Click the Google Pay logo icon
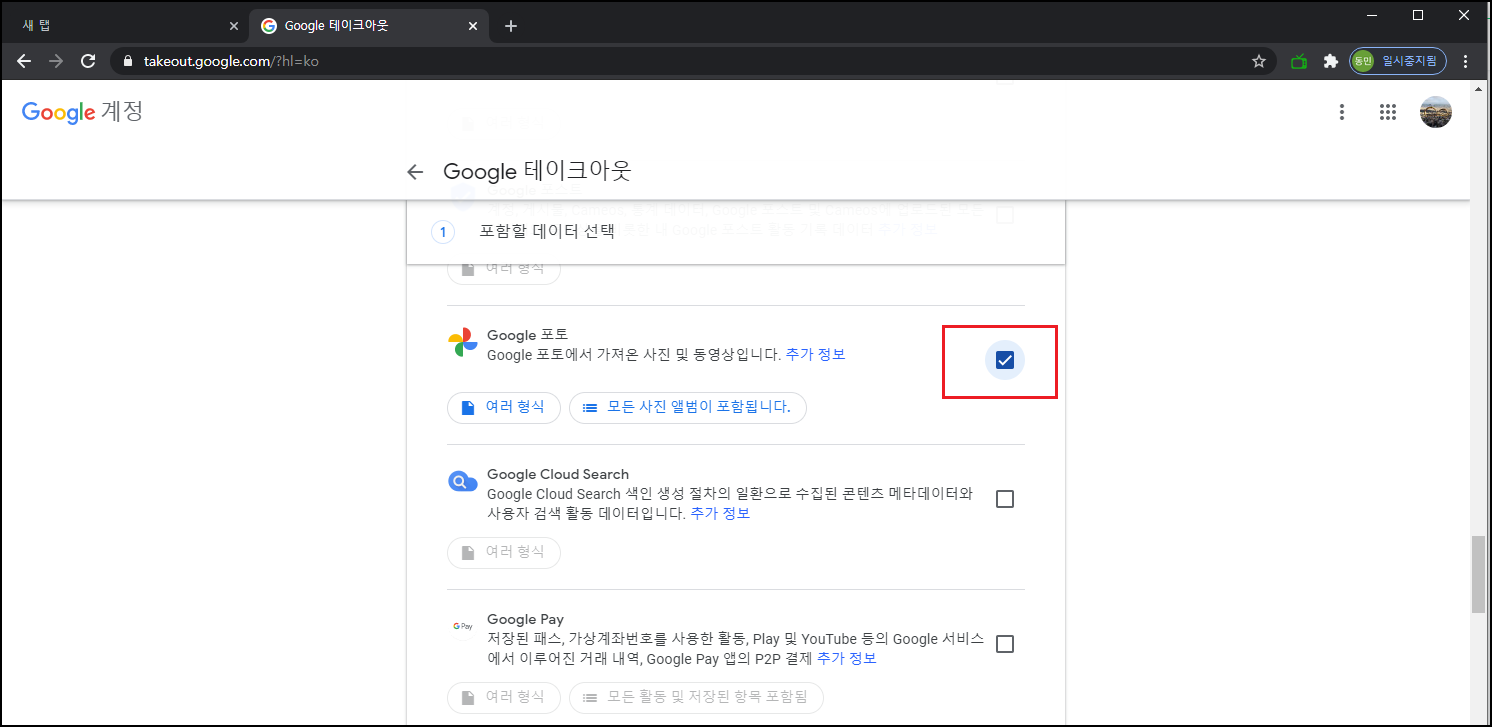The height and width of the screenshot is (727, 1492). pos(463,626)
